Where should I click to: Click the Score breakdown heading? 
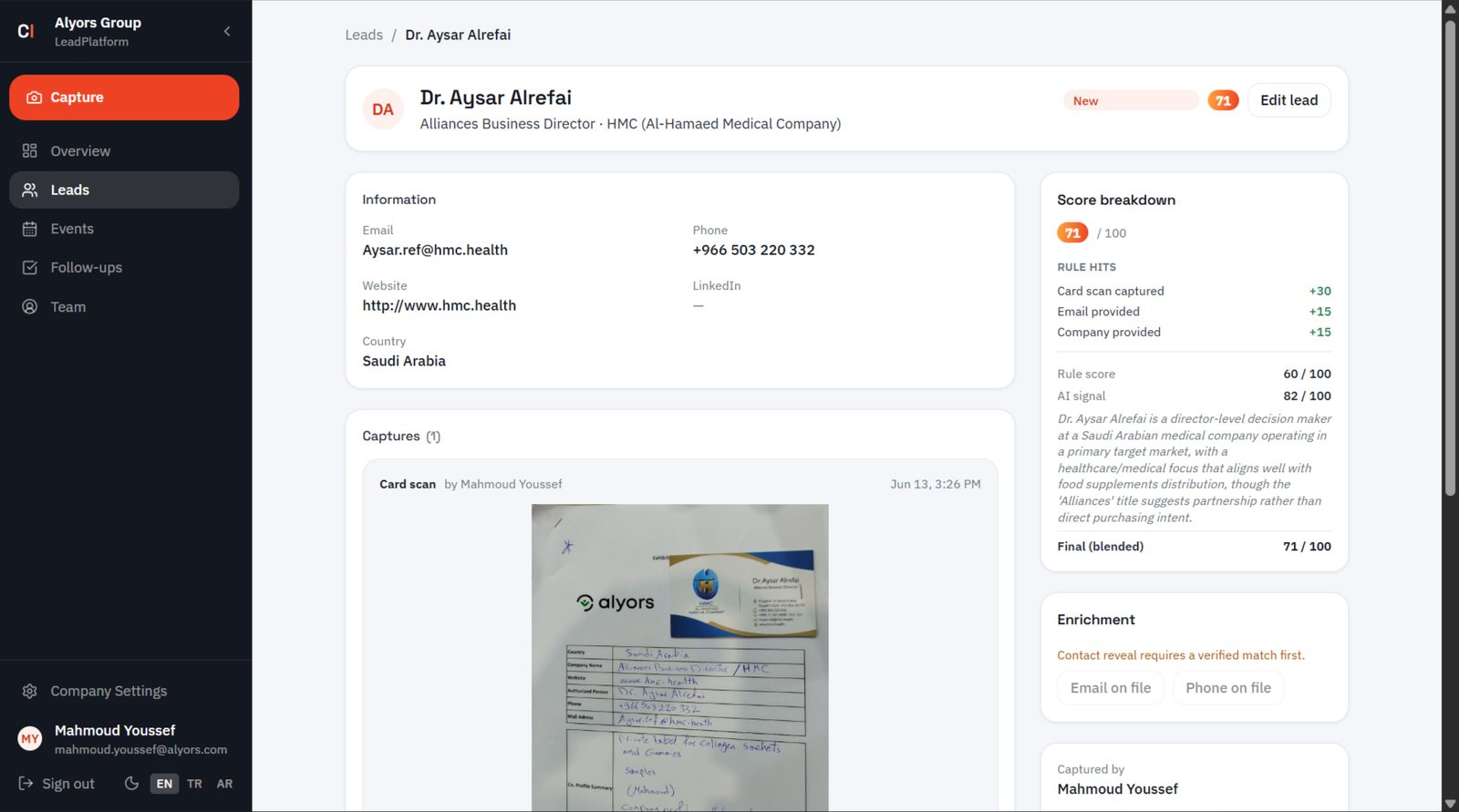click(x=1116, y=200)
